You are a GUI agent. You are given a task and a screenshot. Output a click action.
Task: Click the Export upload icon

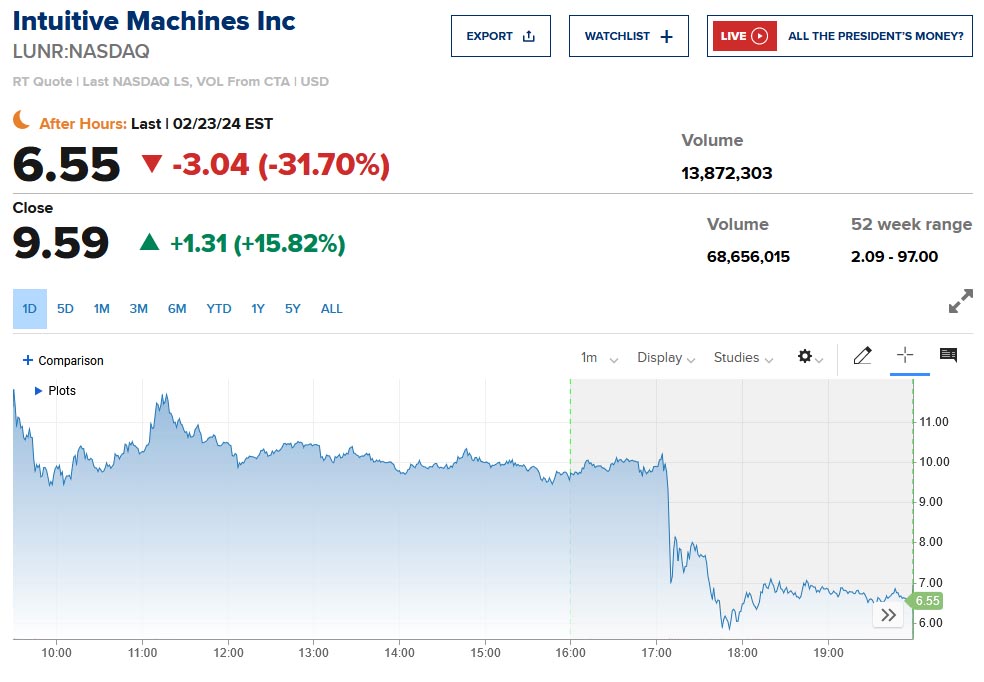click(x=529, y=36)
